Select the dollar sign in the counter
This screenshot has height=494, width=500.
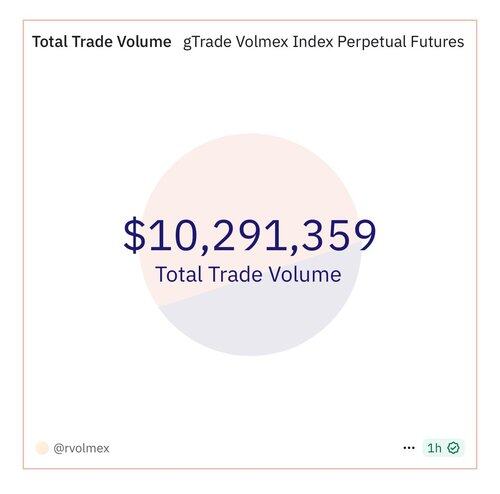click(x=135, y=235)
